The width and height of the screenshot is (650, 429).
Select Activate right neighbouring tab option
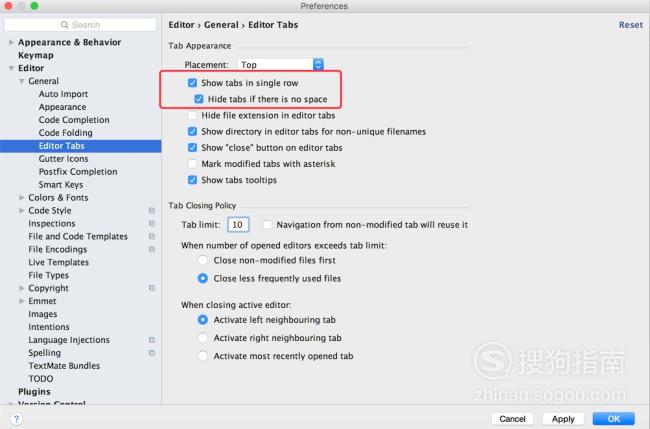coord(203,338)
